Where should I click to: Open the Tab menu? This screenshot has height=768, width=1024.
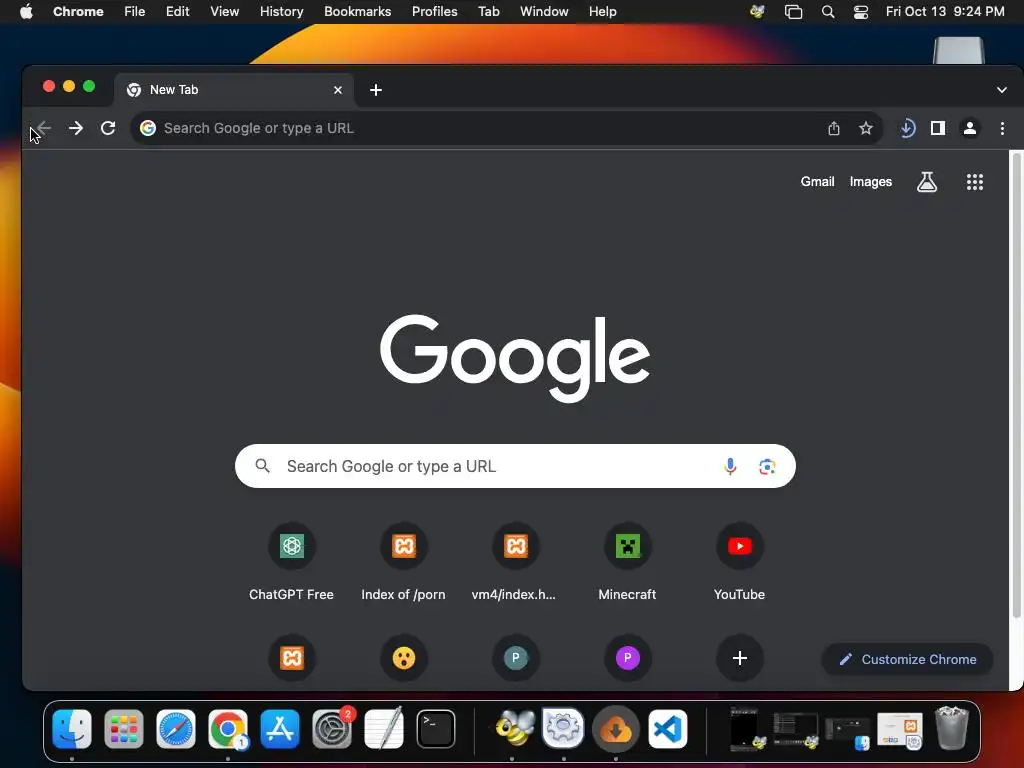coord(488,12)
